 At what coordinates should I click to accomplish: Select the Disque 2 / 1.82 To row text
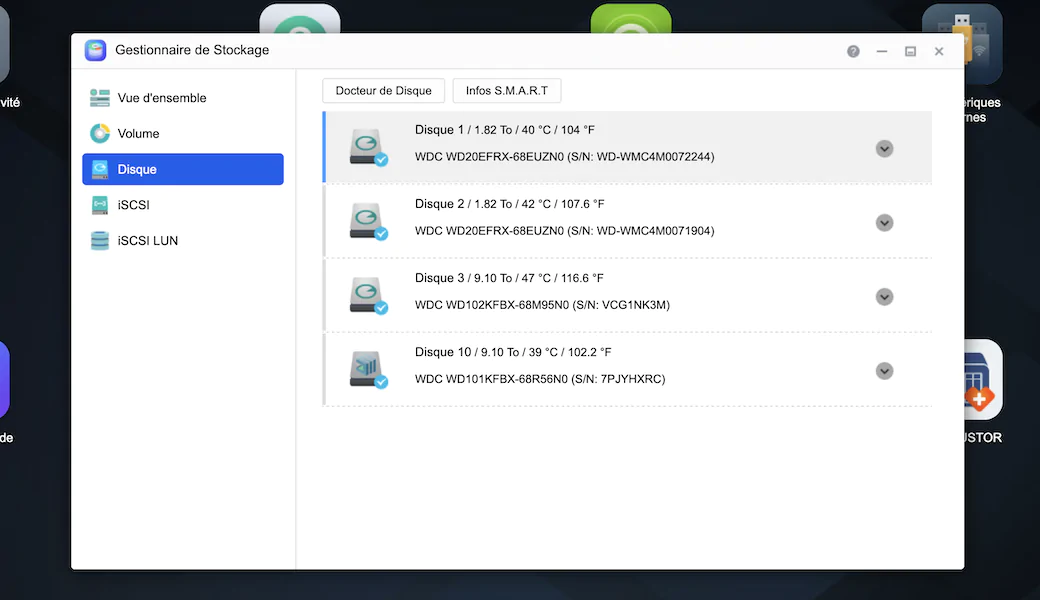pos(509,204)
